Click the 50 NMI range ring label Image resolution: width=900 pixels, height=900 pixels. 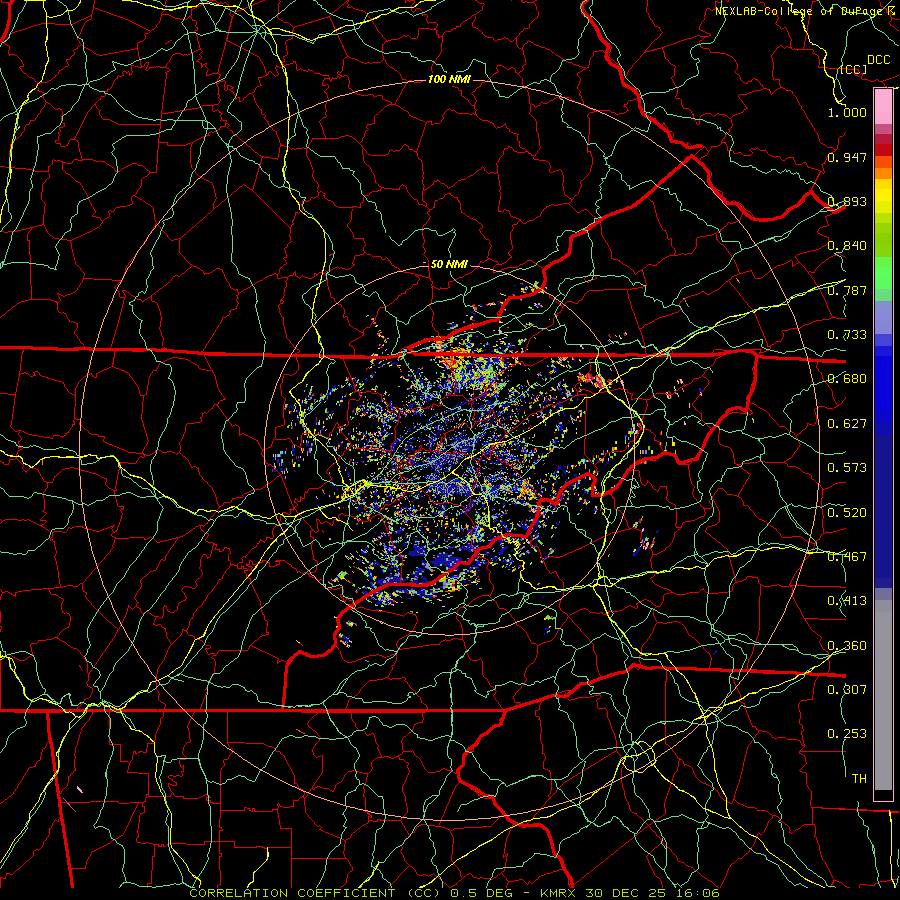point(449,265)
